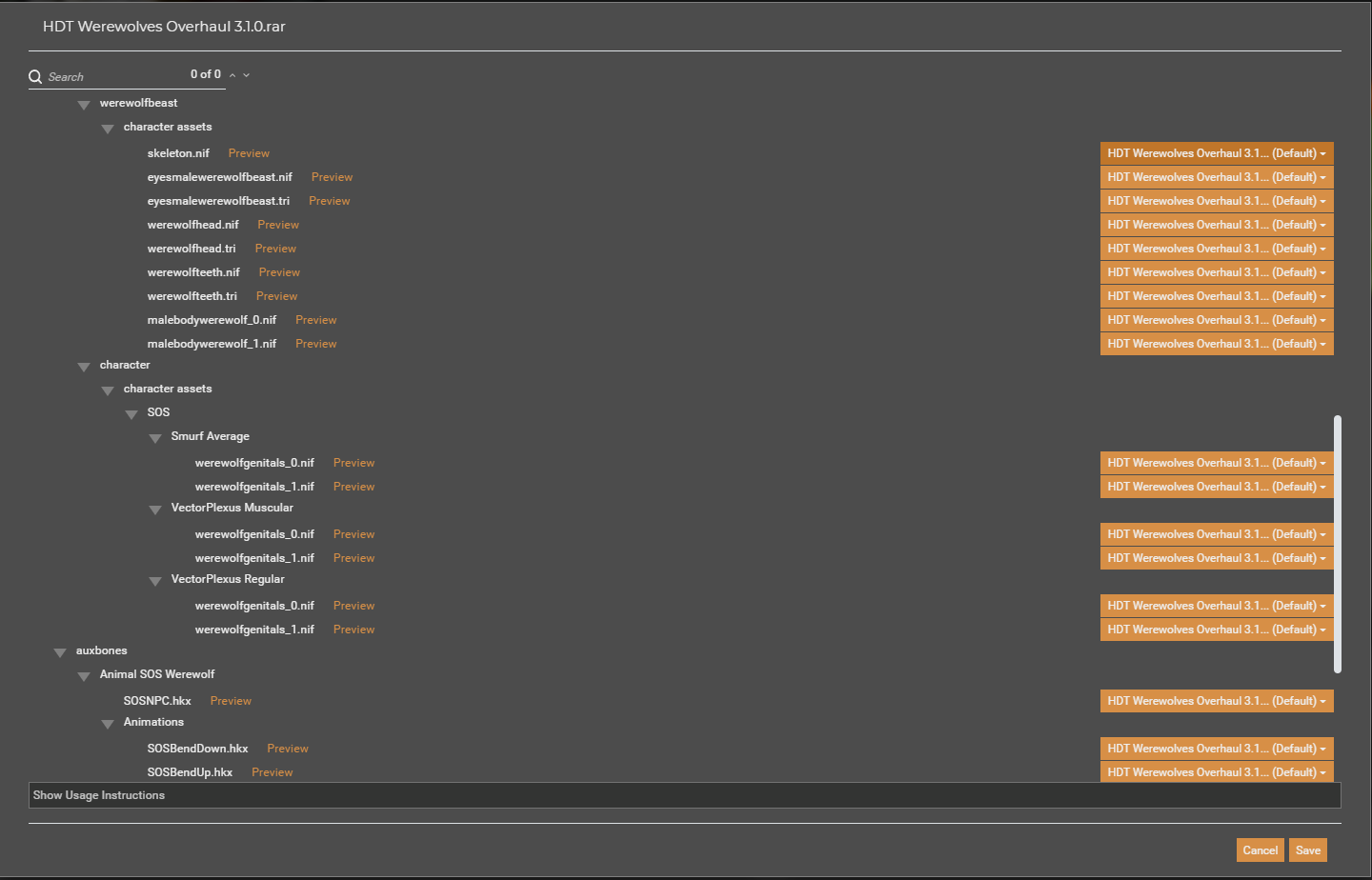The image size is (1372, 880).
Task: Collapse the Smurf Average folder
Action: 155,438
